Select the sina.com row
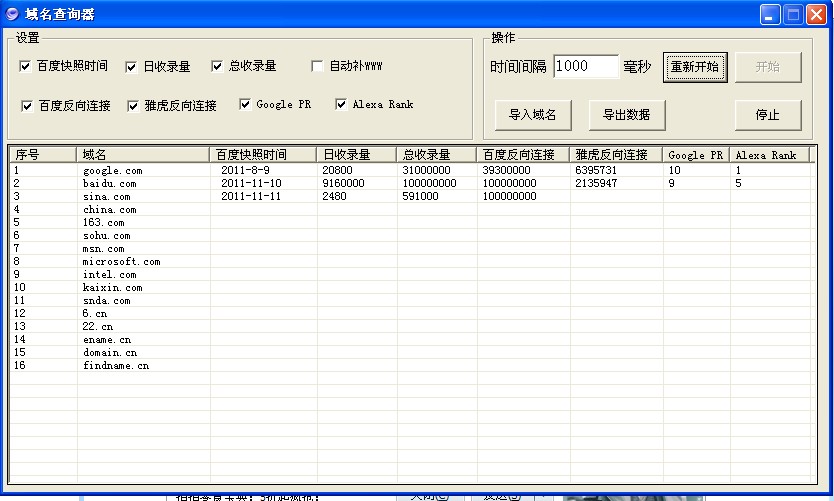 point(412,196)
